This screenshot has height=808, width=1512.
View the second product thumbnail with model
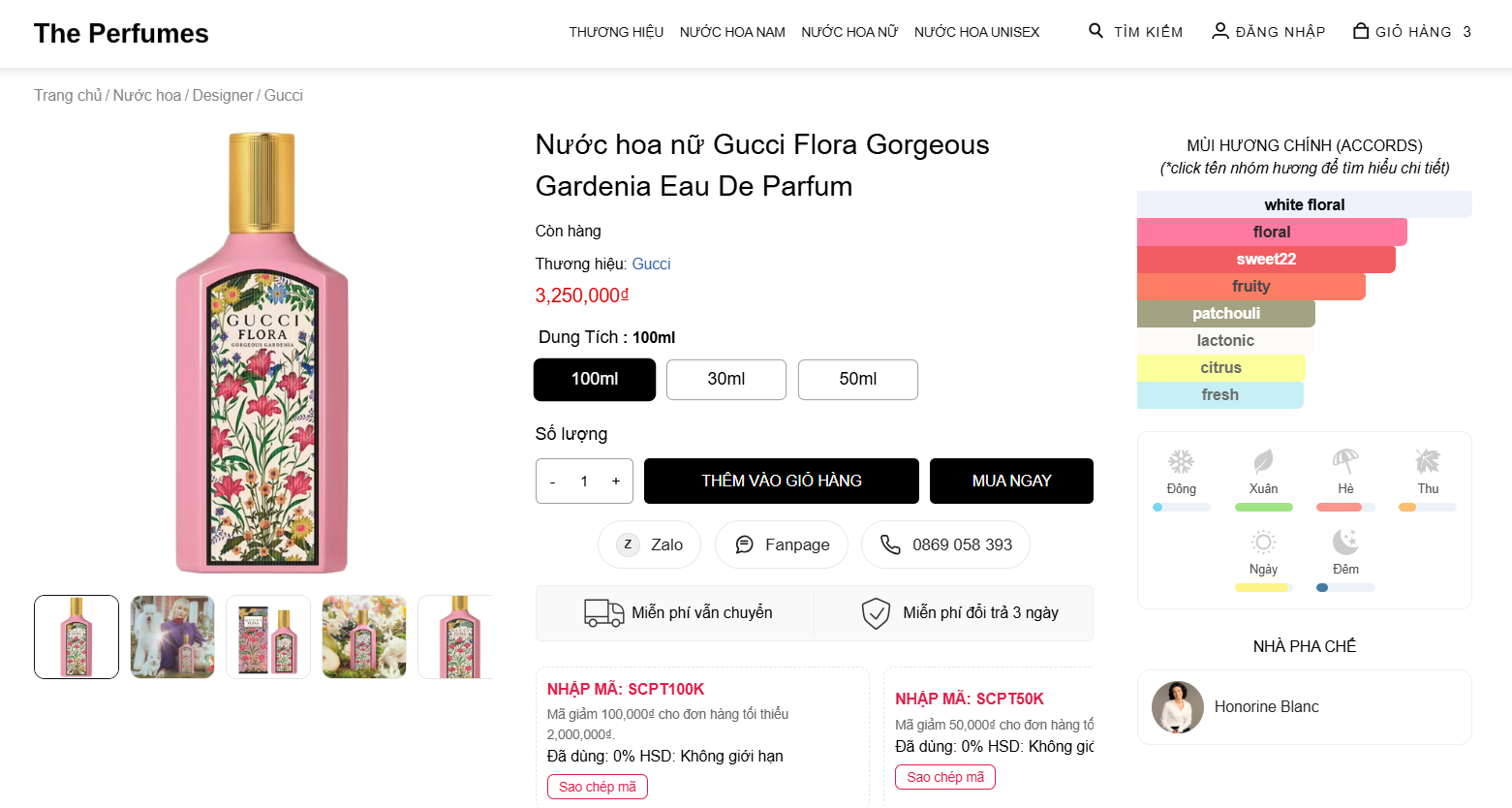(172, 637)
